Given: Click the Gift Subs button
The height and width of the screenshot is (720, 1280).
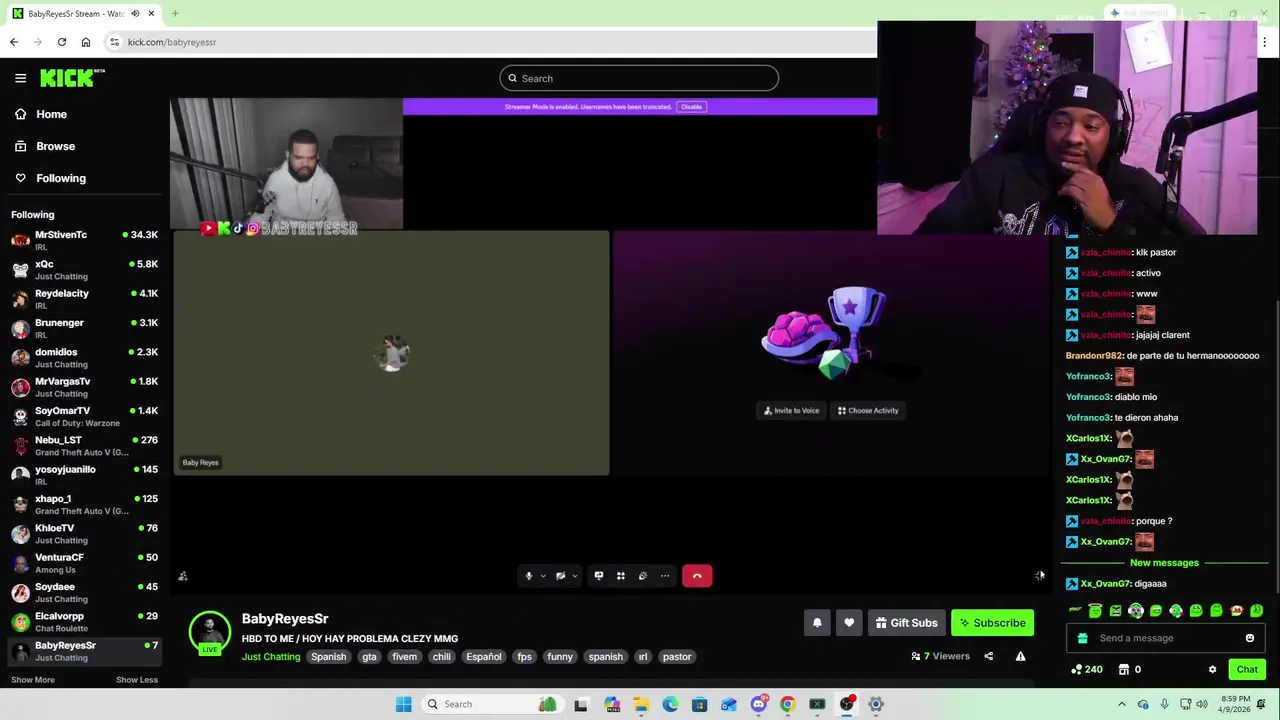Looking at the screenshot, I should pos(906,623).
